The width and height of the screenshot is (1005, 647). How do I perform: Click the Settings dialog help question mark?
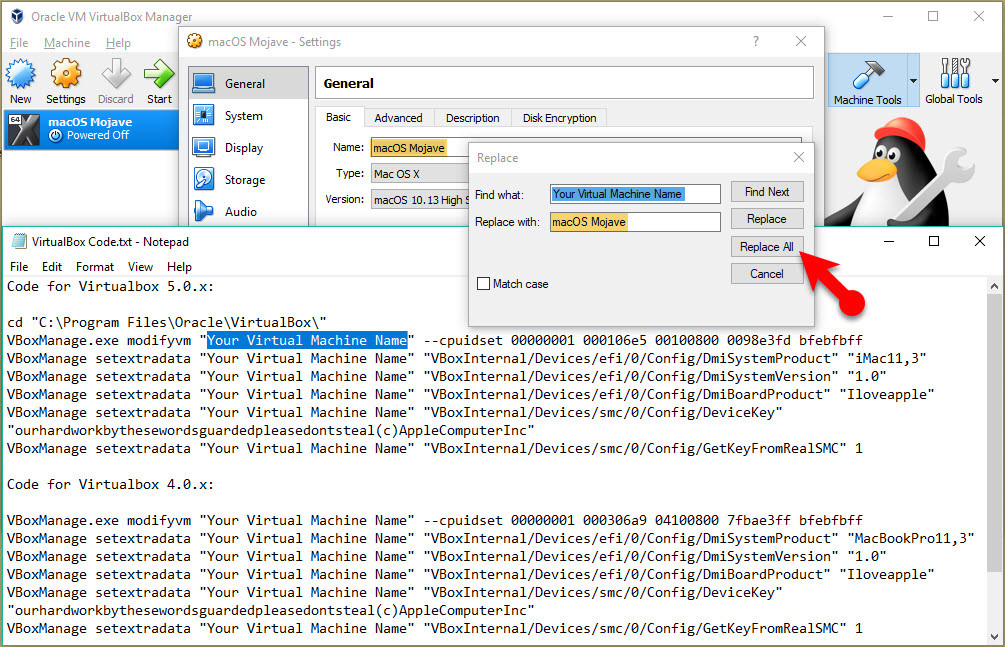756,42
